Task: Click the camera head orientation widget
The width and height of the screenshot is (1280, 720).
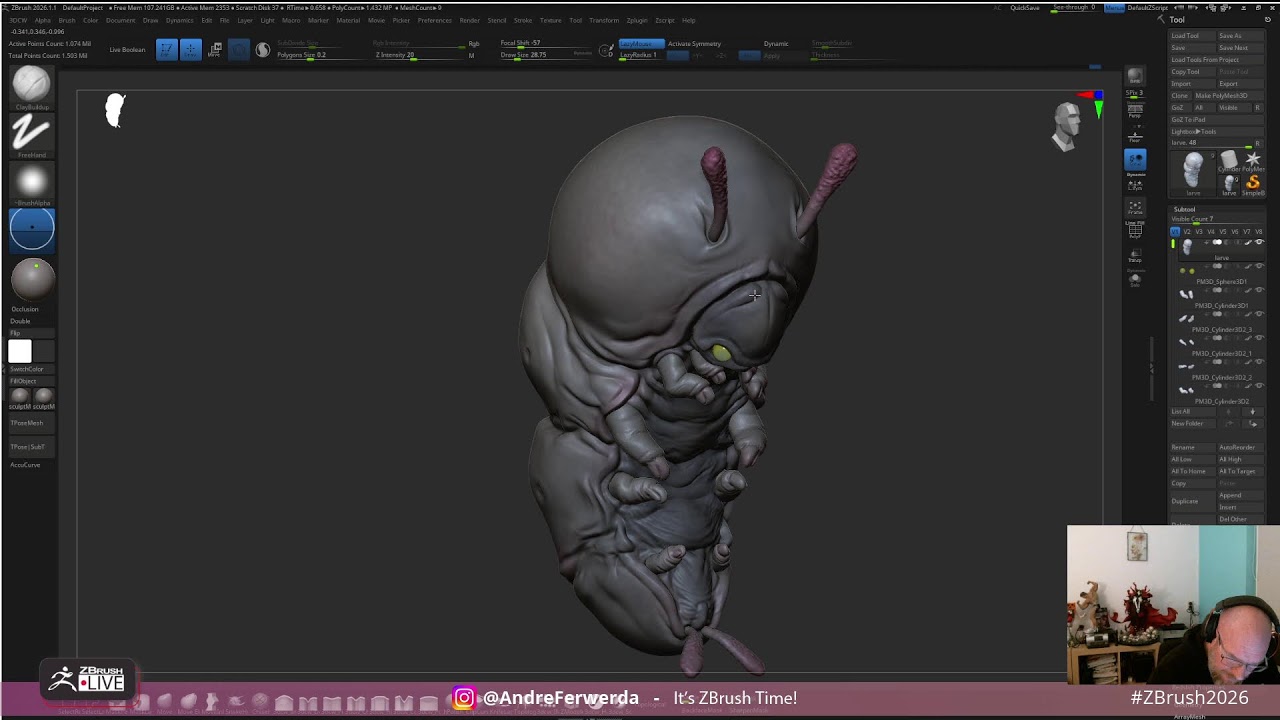Action: (1068, 126)
